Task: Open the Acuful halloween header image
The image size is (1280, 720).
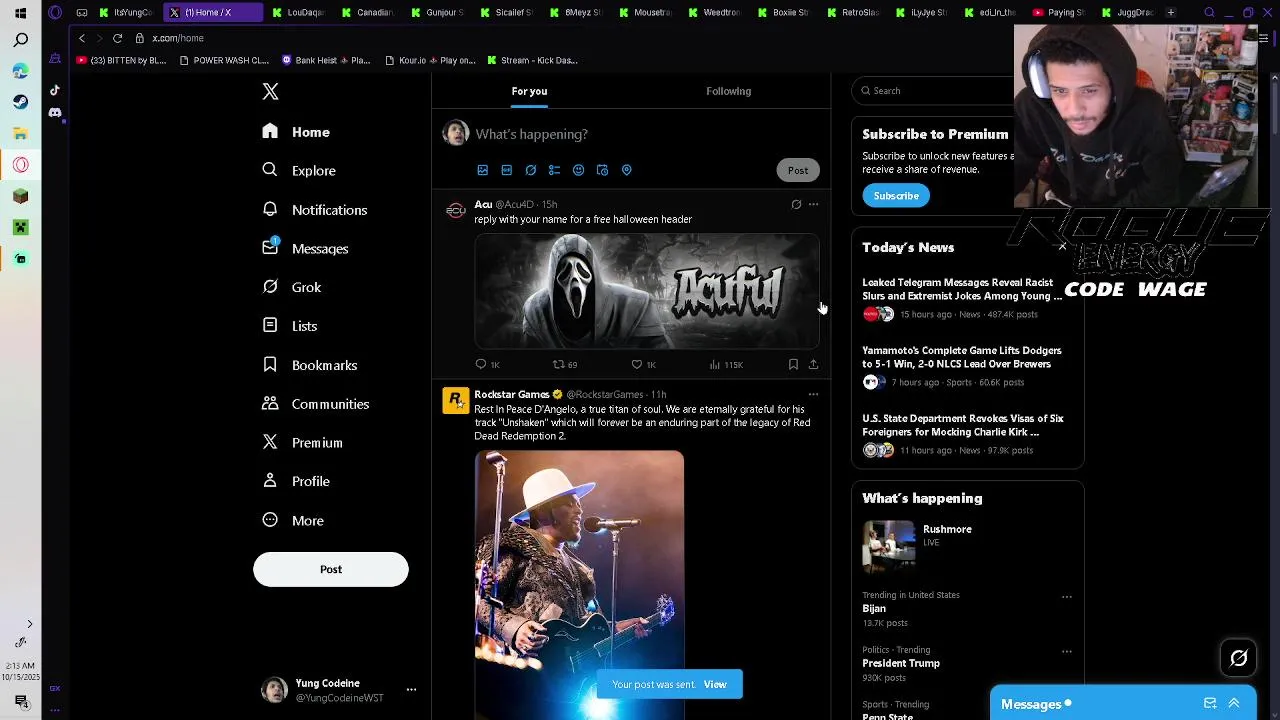Action: tap(647, 291)
